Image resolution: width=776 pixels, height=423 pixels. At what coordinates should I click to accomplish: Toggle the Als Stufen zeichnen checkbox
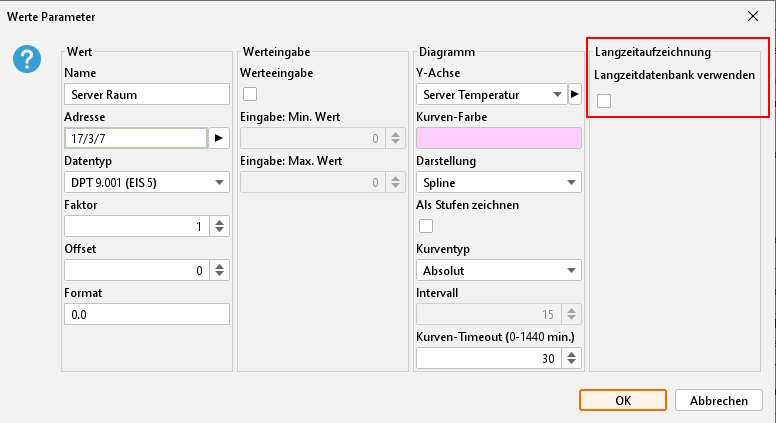(x=424, y=226)
